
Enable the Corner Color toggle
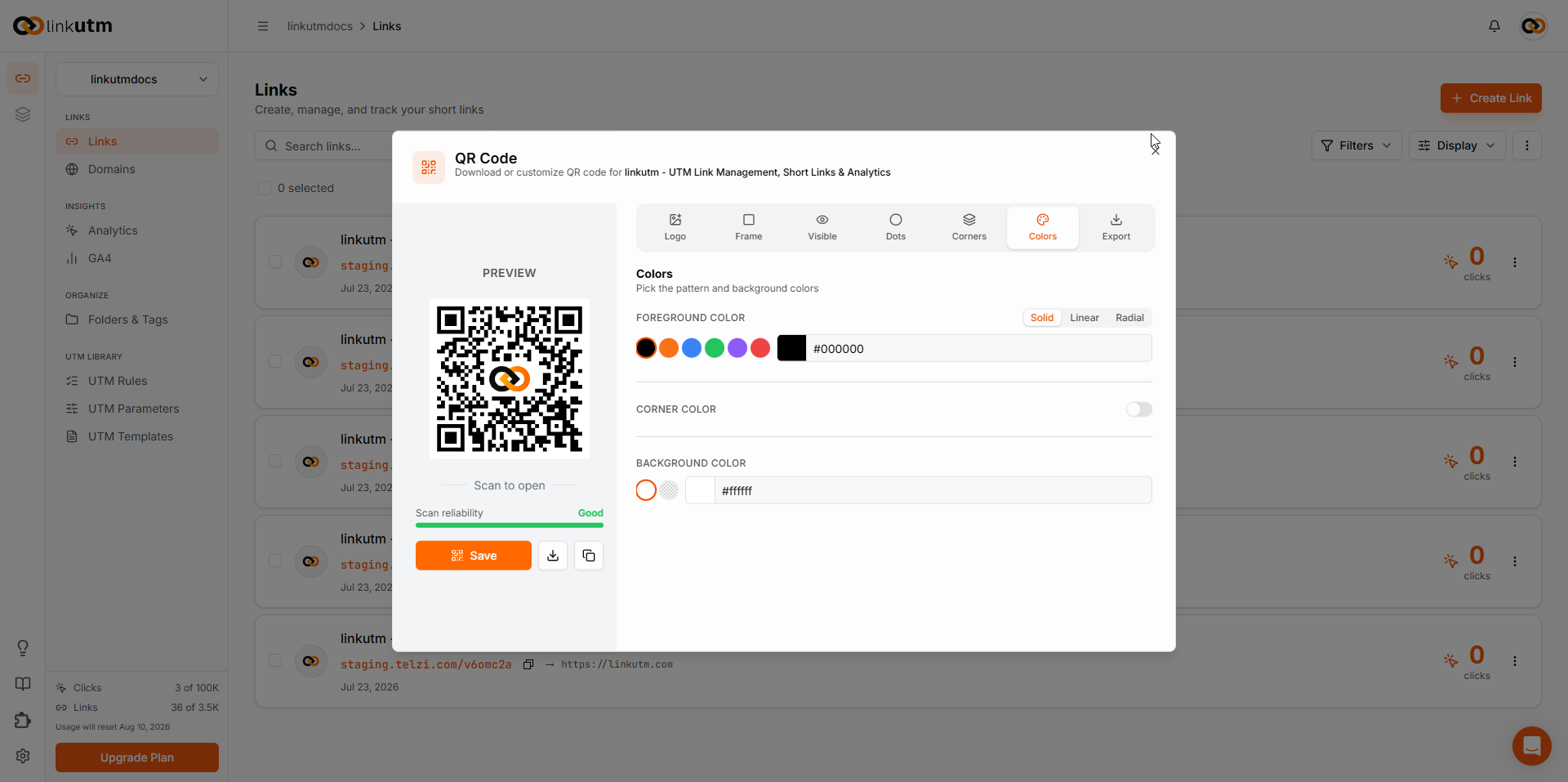1138,409
